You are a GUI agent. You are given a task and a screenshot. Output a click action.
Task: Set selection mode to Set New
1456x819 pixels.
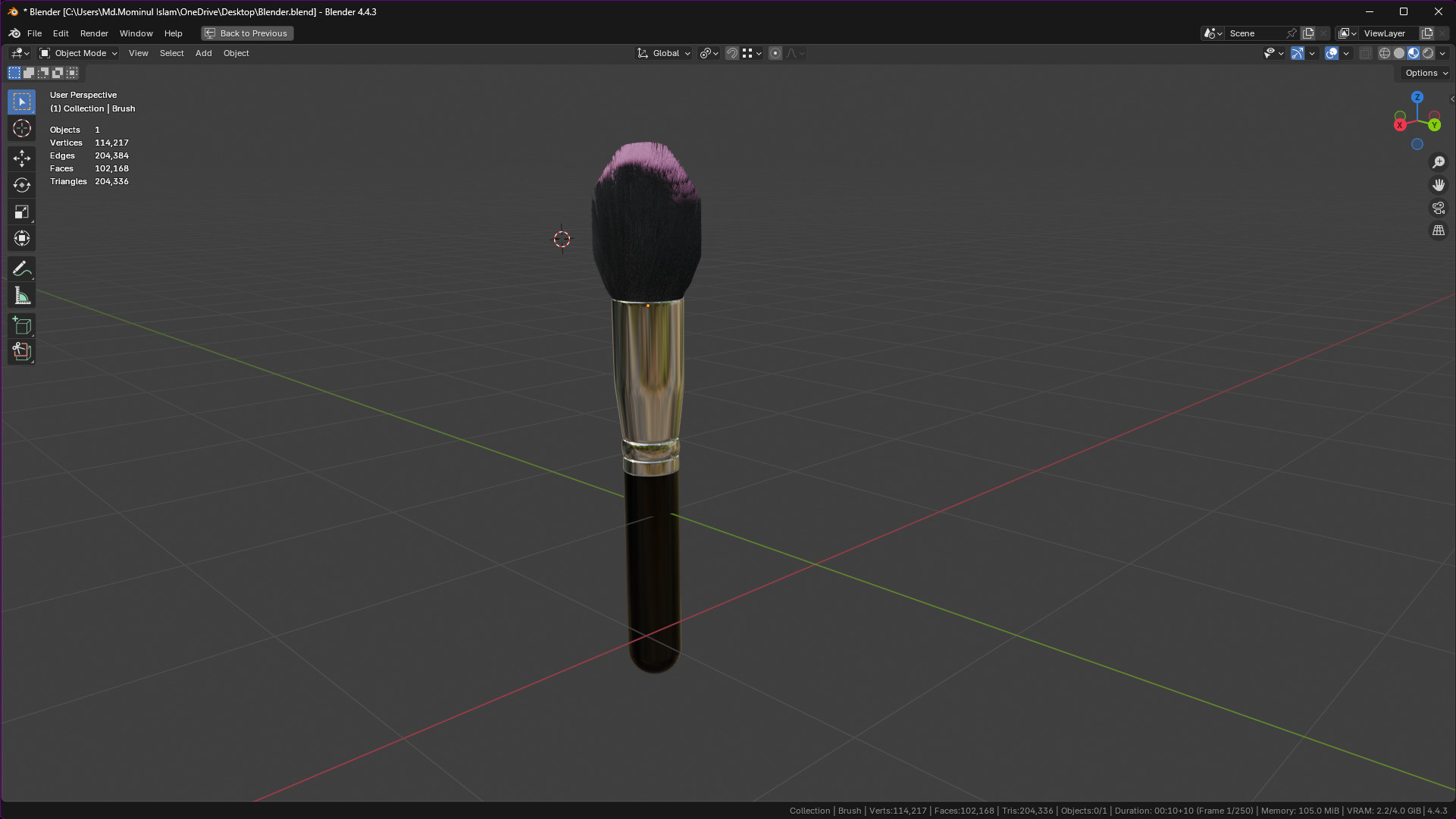click(14, 73)
